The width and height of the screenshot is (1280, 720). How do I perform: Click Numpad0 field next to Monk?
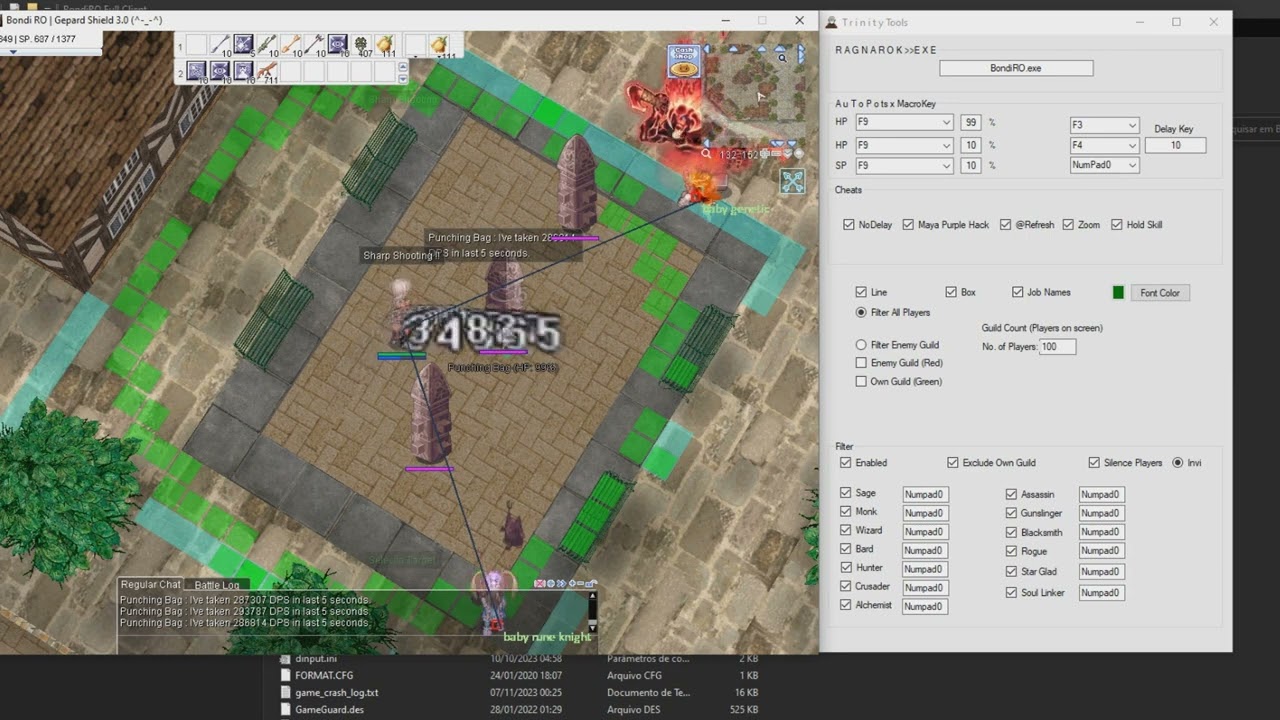click(925, 512)
